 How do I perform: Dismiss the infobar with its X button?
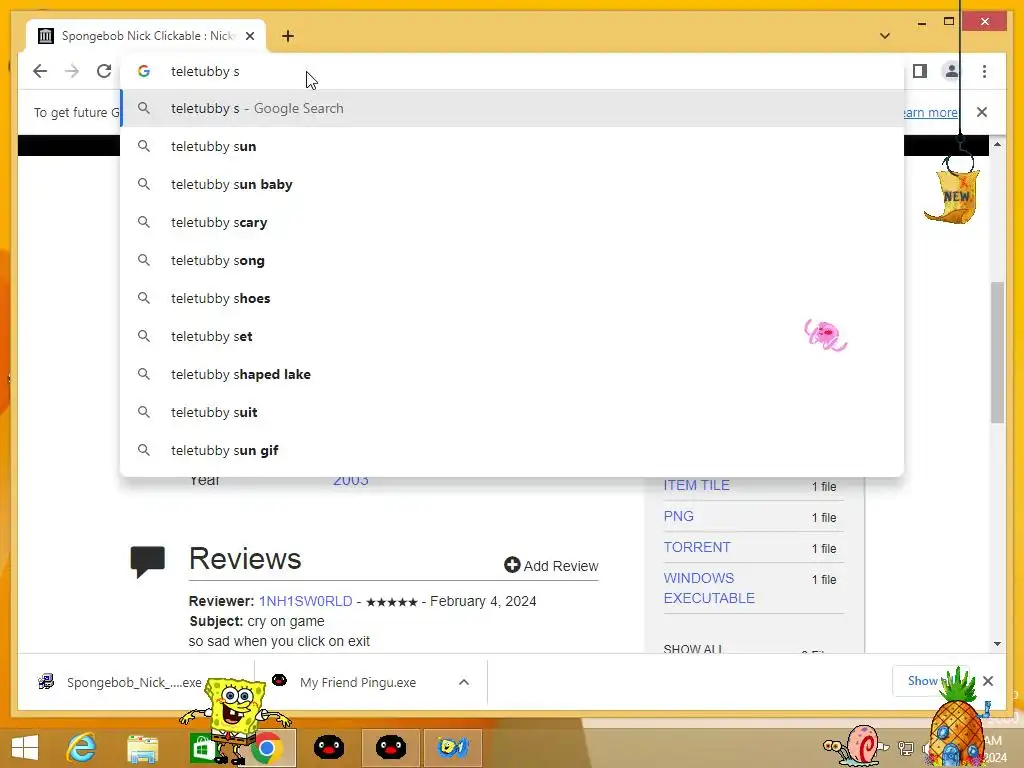point(982,112)
